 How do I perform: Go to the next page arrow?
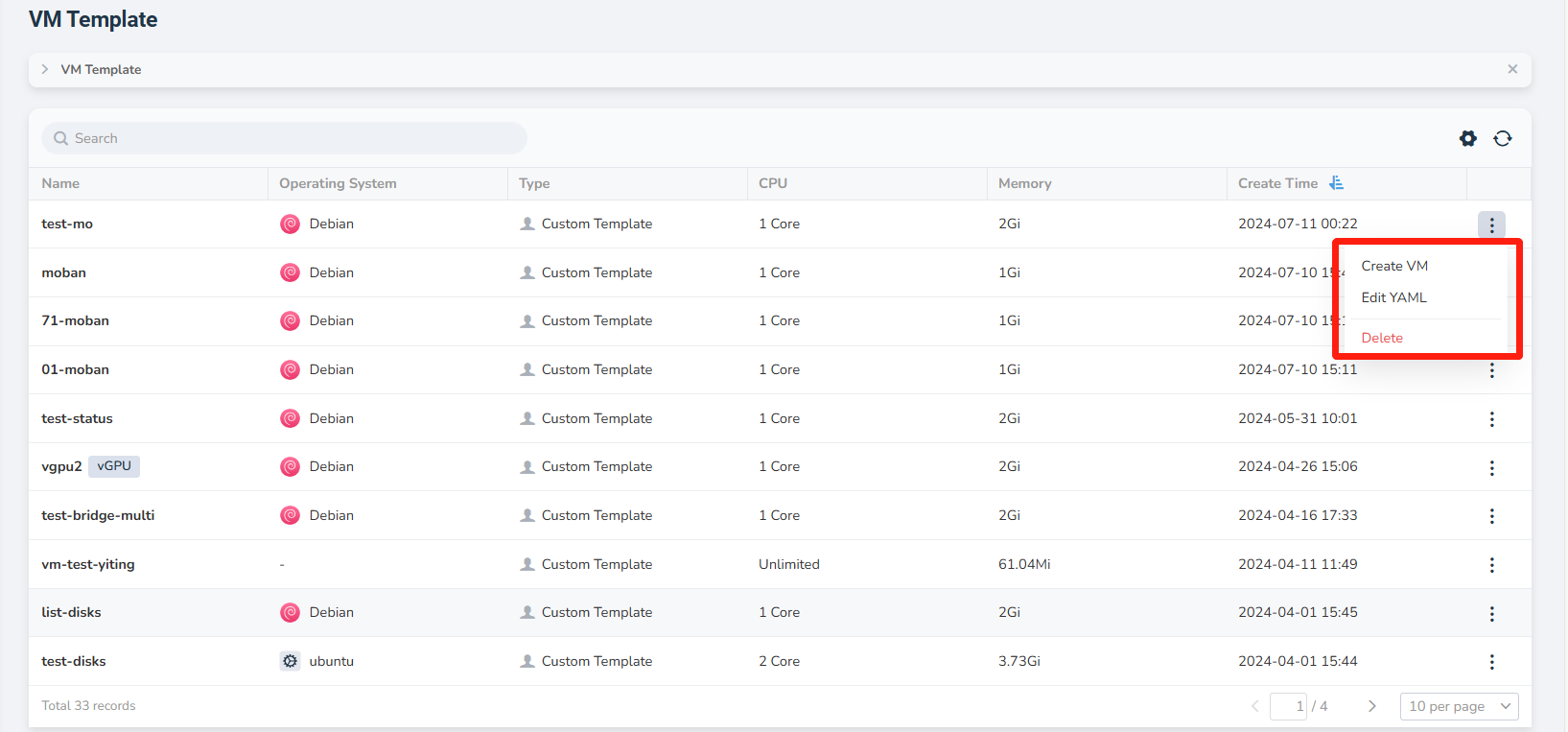coord(1371,706)
